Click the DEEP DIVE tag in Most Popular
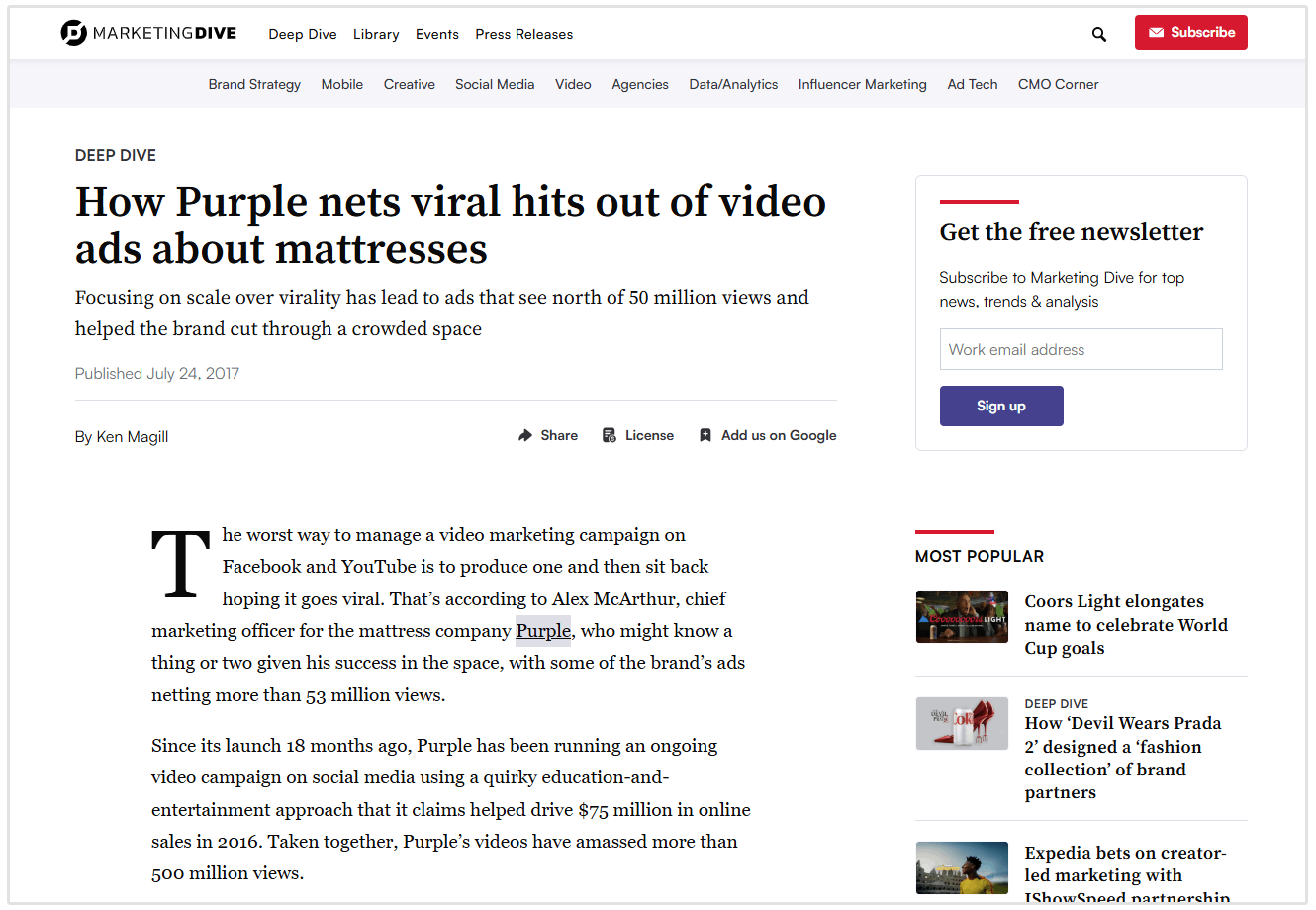 [x=1057, y=703]
